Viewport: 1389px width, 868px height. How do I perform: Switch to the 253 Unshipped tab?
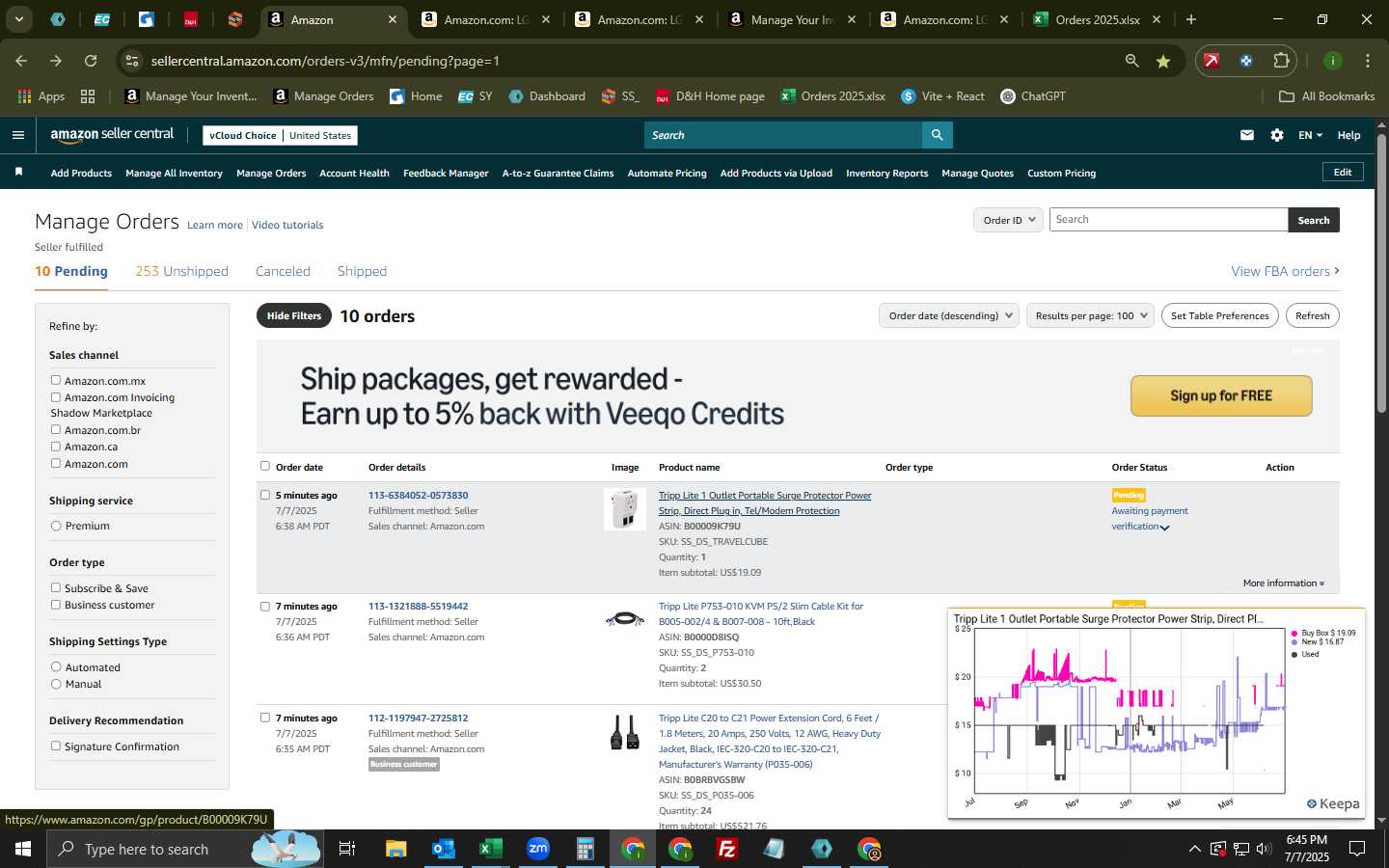tap(181, 271)
